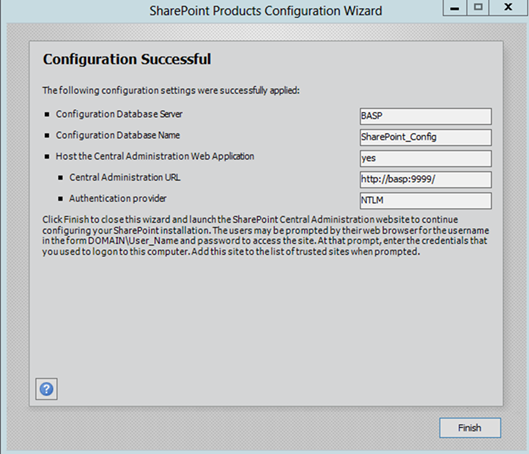Minimize the Configuration Wizard window
This screenshot has width=529, height=454.
coord(454,7)
